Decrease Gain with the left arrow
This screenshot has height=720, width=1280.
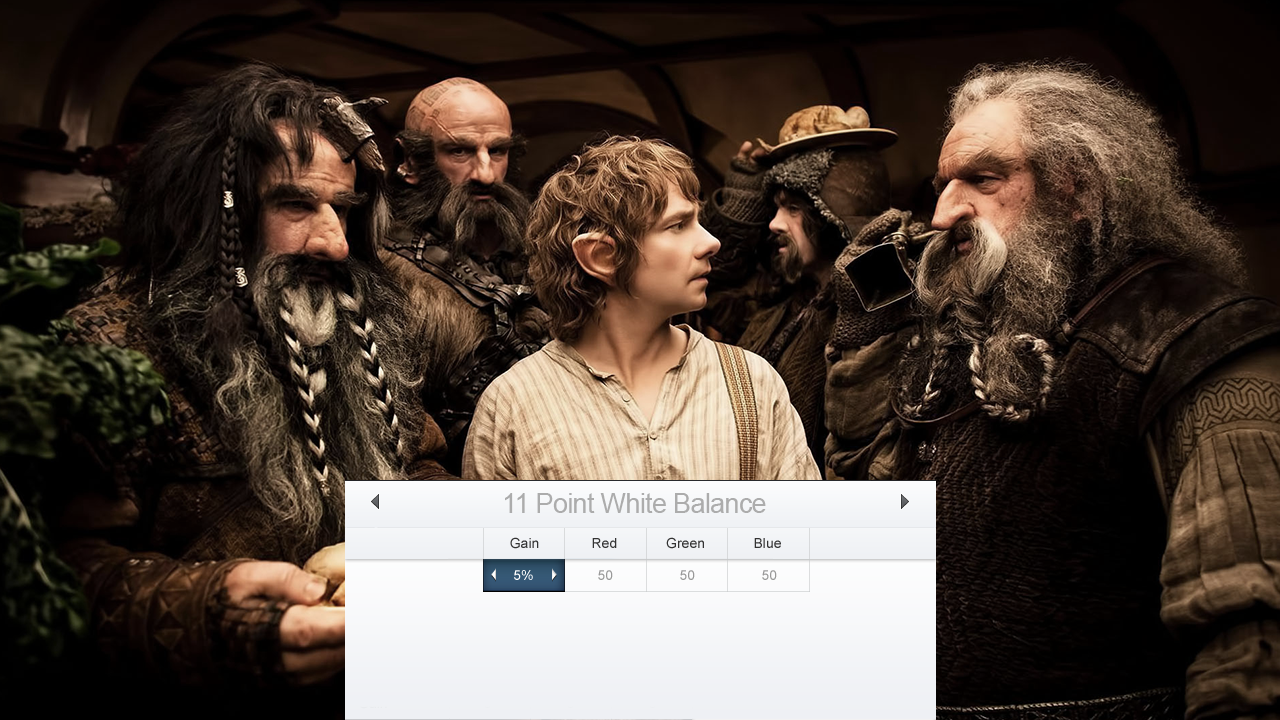(493, 575)
